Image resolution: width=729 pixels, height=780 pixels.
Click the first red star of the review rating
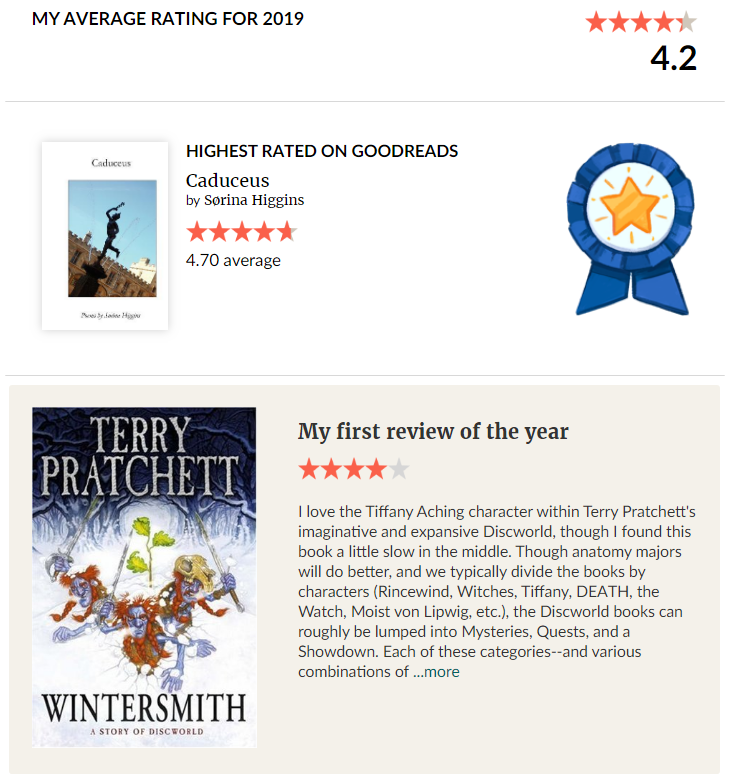(309, 468)
